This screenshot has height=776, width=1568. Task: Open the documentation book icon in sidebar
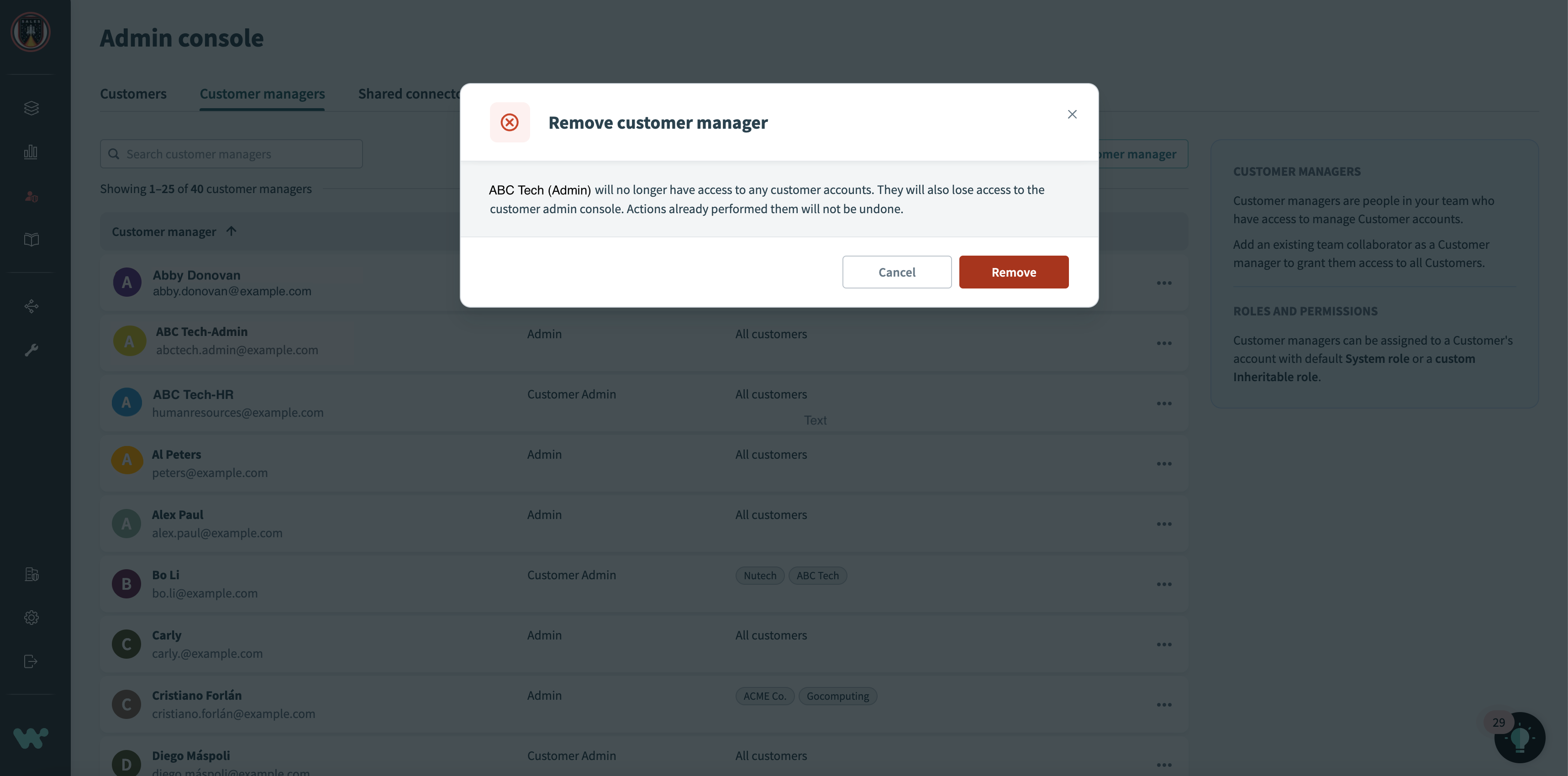(31, 239)
